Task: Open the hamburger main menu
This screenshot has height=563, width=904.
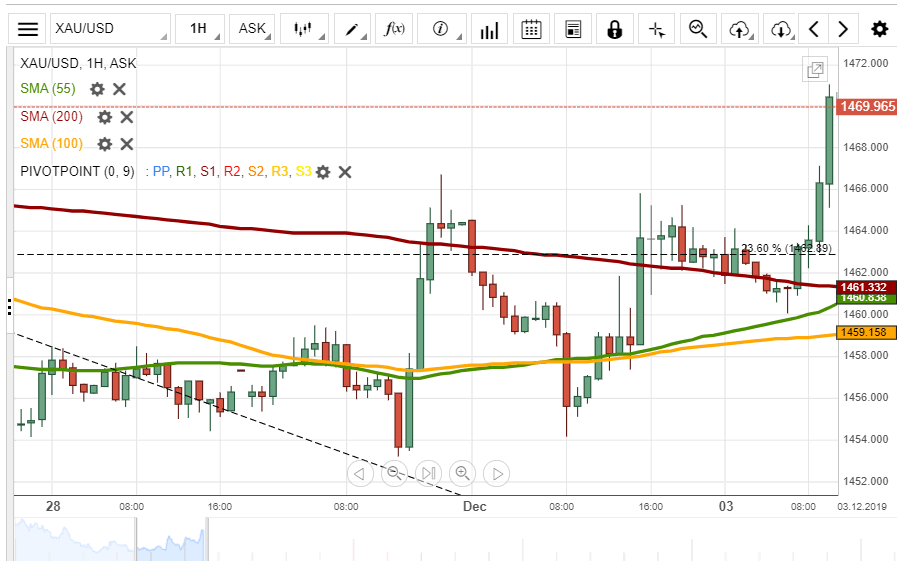Action: click(27, 29)
